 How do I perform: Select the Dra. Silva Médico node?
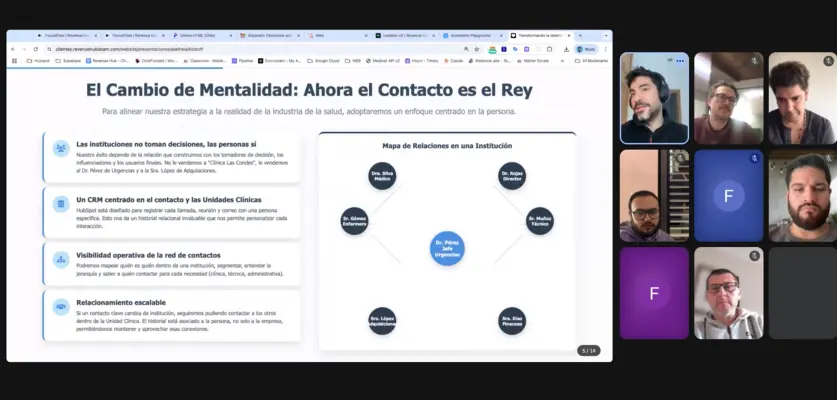[x=382, y=176]
